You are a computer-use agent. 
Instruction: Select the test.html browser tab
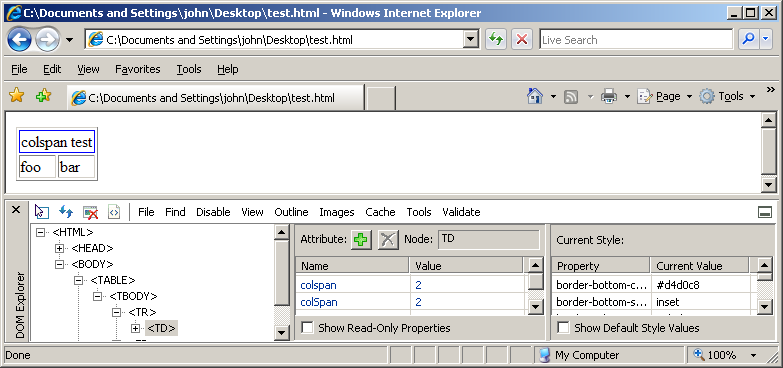(x=215, y=98)
